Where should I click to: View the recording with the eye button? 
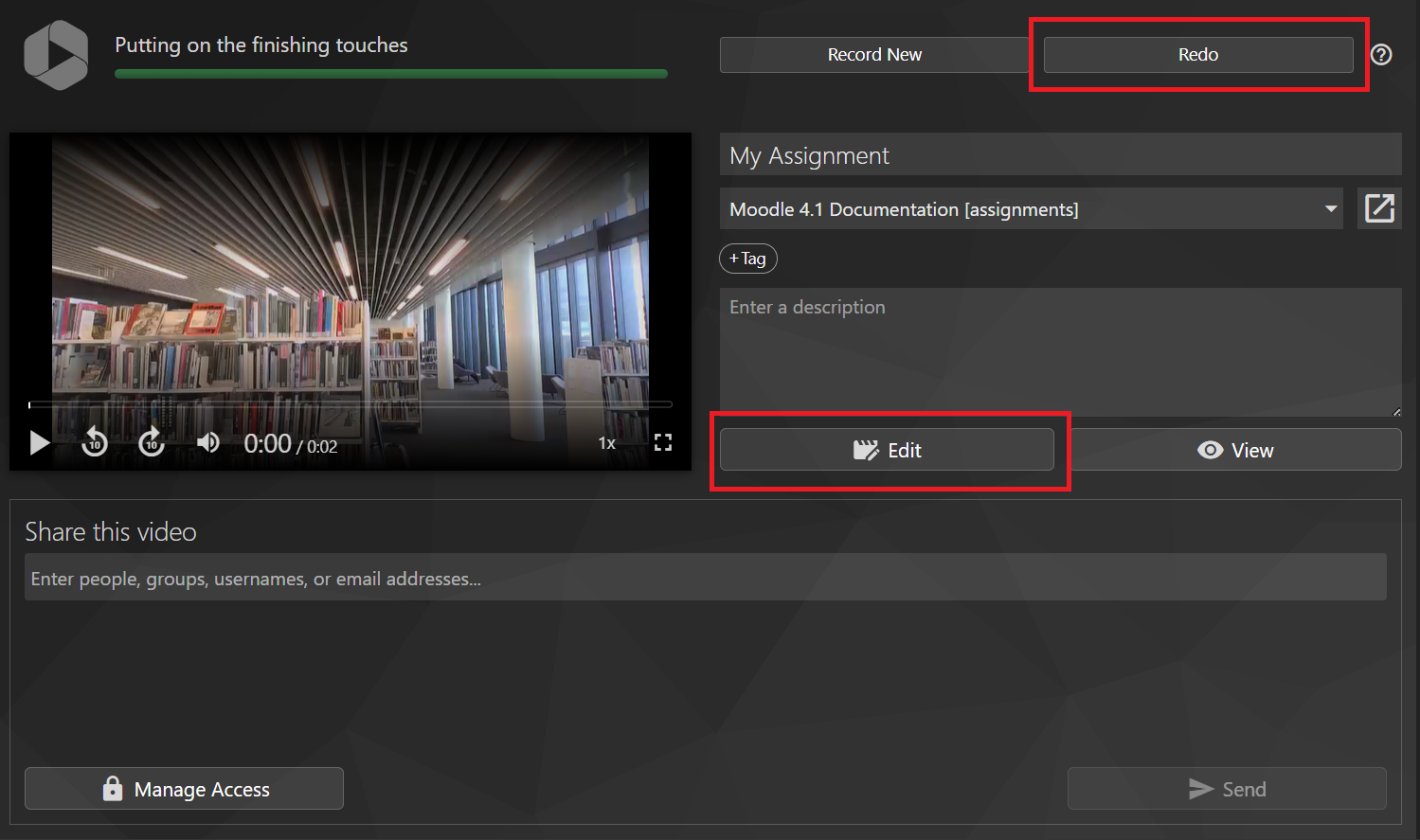coord(1235,450)
